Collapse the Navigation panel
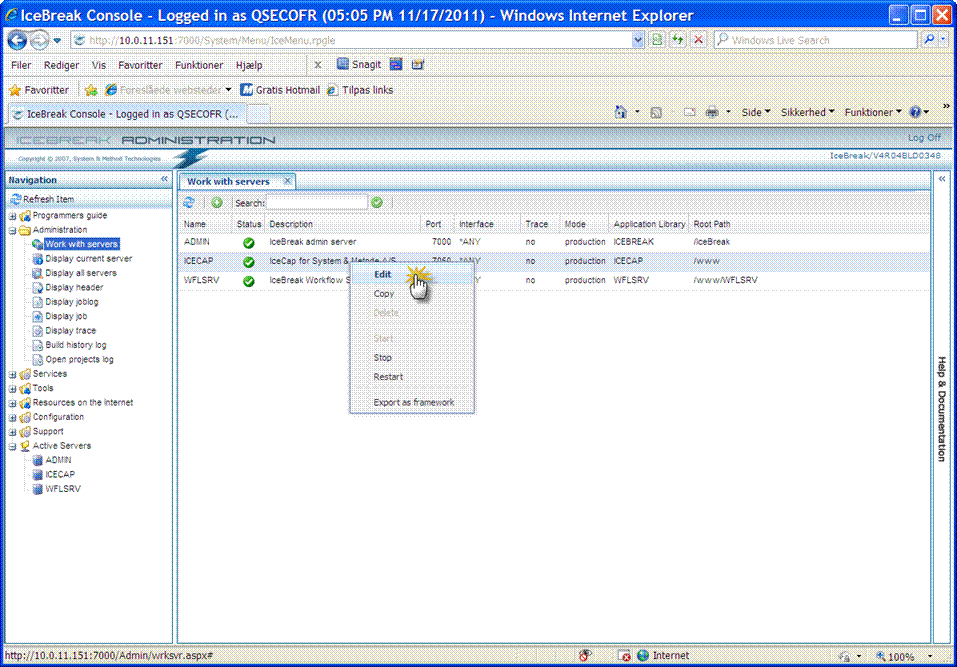The image size is (957, 667). 164,179
